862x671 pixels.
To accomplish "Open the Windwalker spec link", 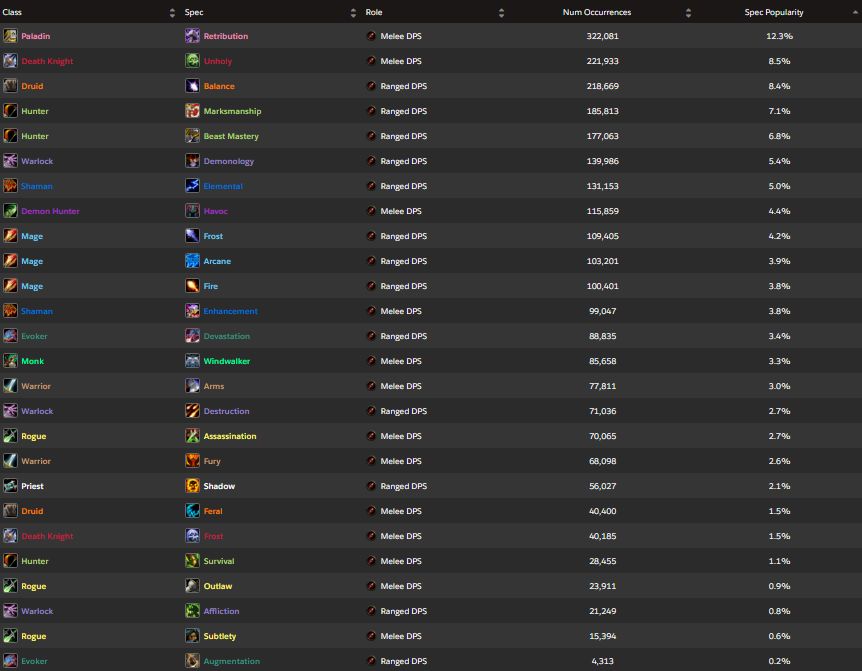I will coord(226,361).
